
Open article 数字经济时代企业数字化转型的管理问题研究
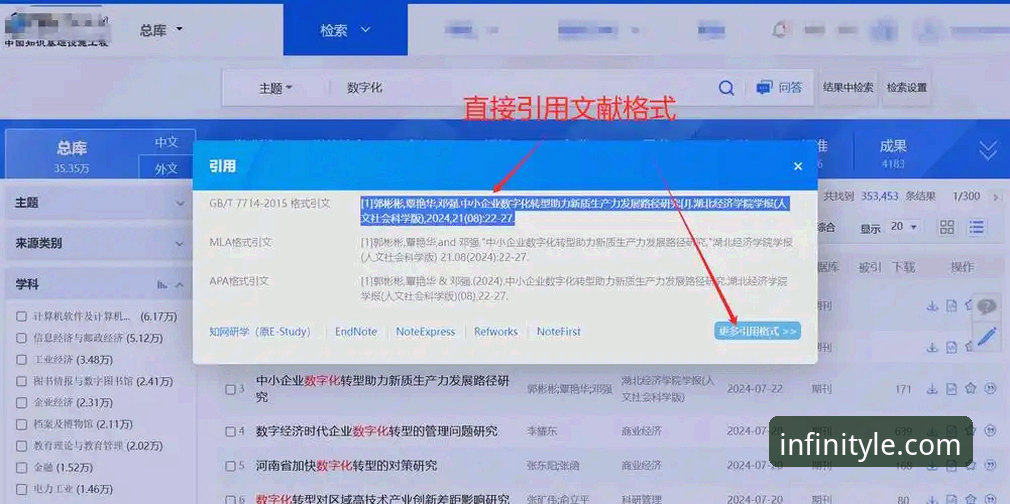point(377,431)
